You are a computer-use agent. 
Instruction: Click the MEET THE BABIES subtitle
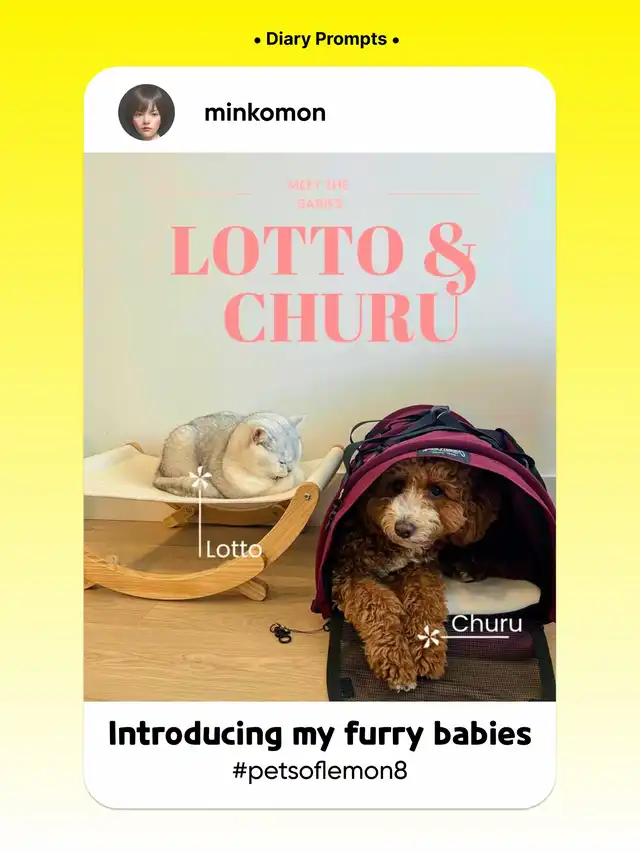319,194
